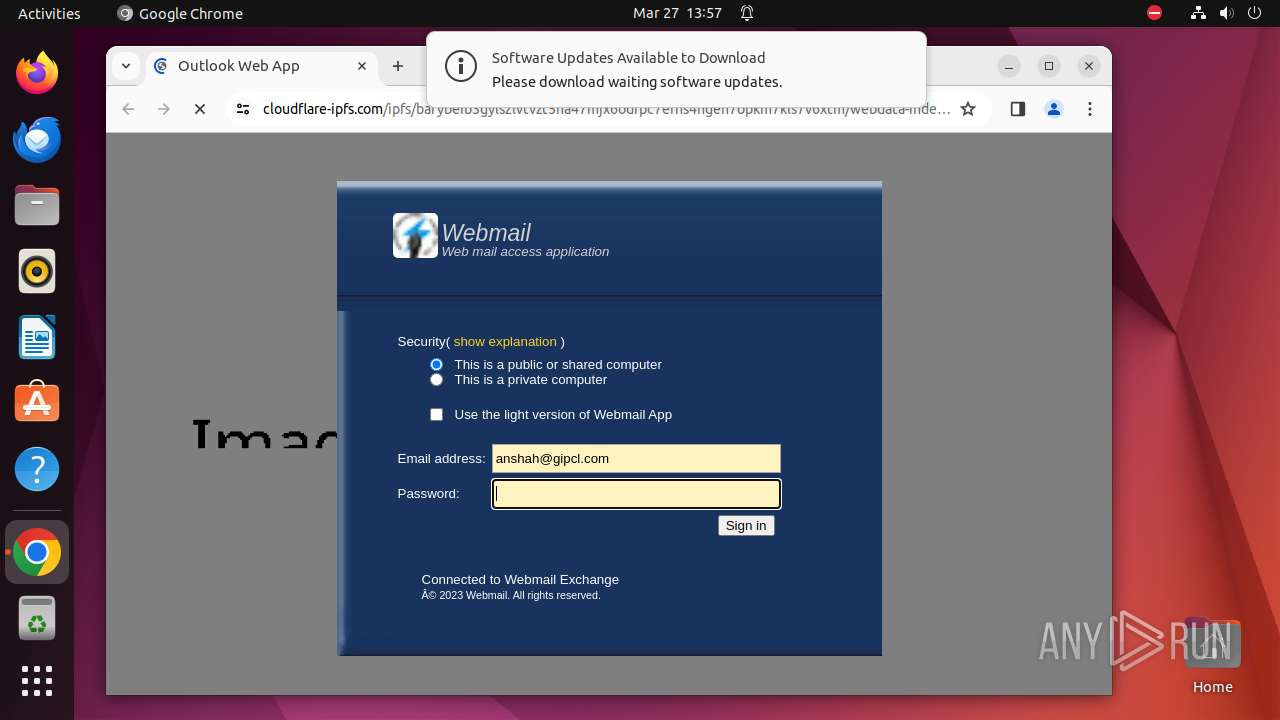Select 'This is a private computer'
Viewport: 1280px width, 720px height.
click(436, 380)
